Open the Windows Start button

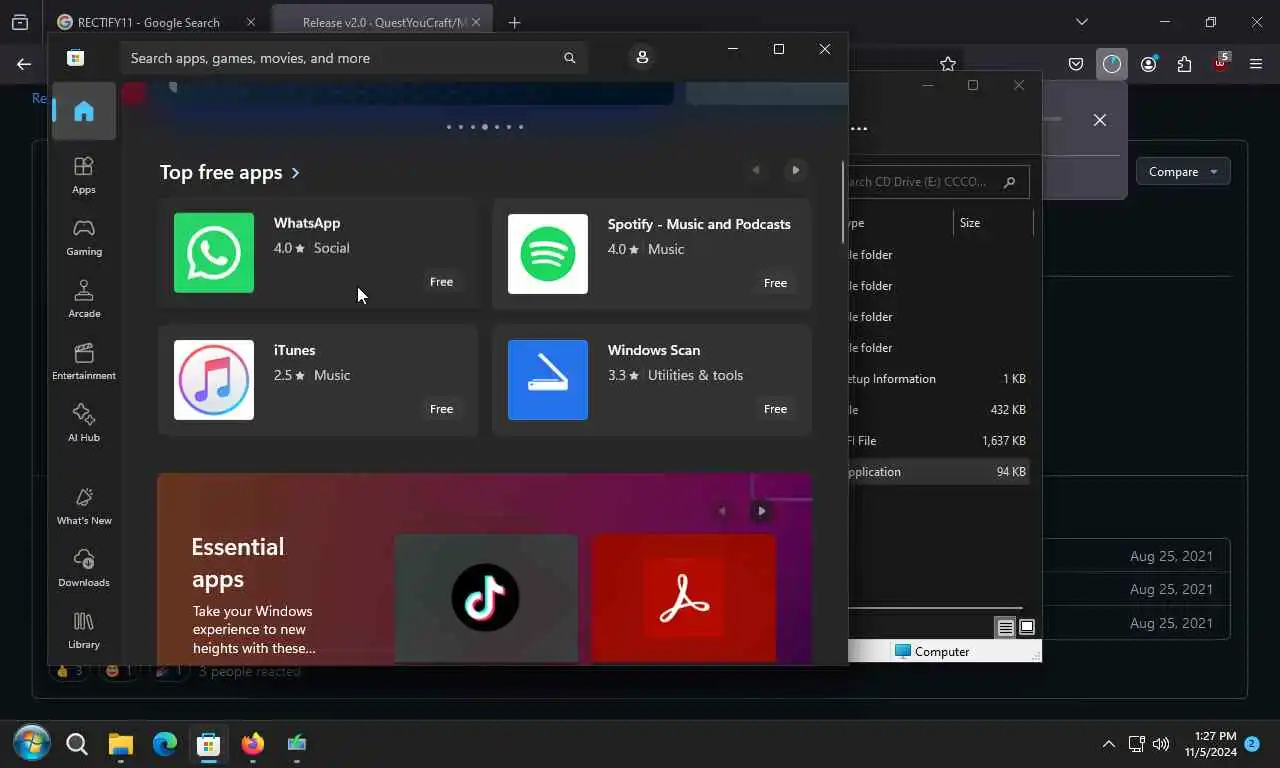point(32,743)
